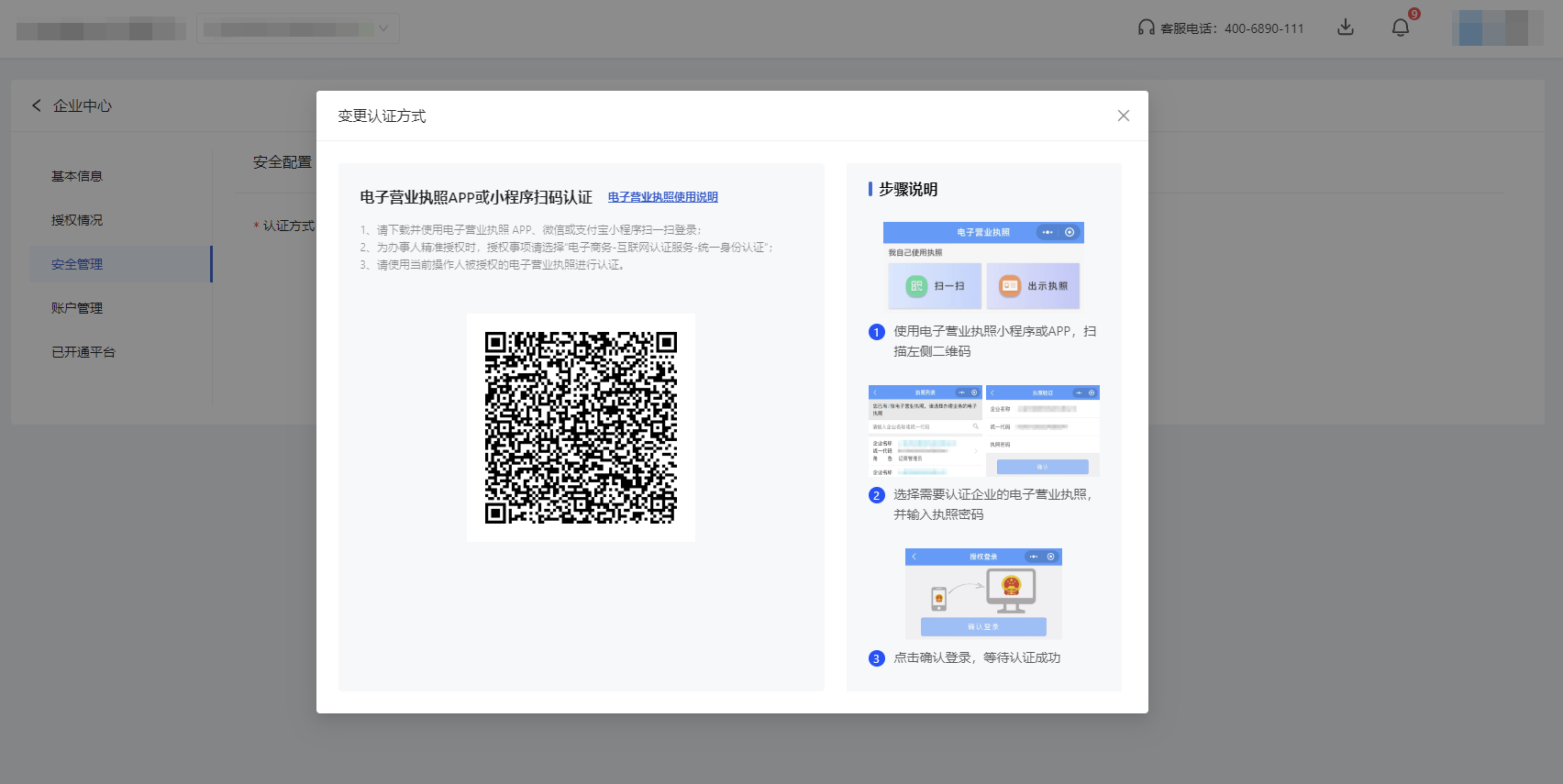1563x784 pixels.
Task: Click the 客服电话: 400-6890-111 text
Action: tap(1232, 28)
